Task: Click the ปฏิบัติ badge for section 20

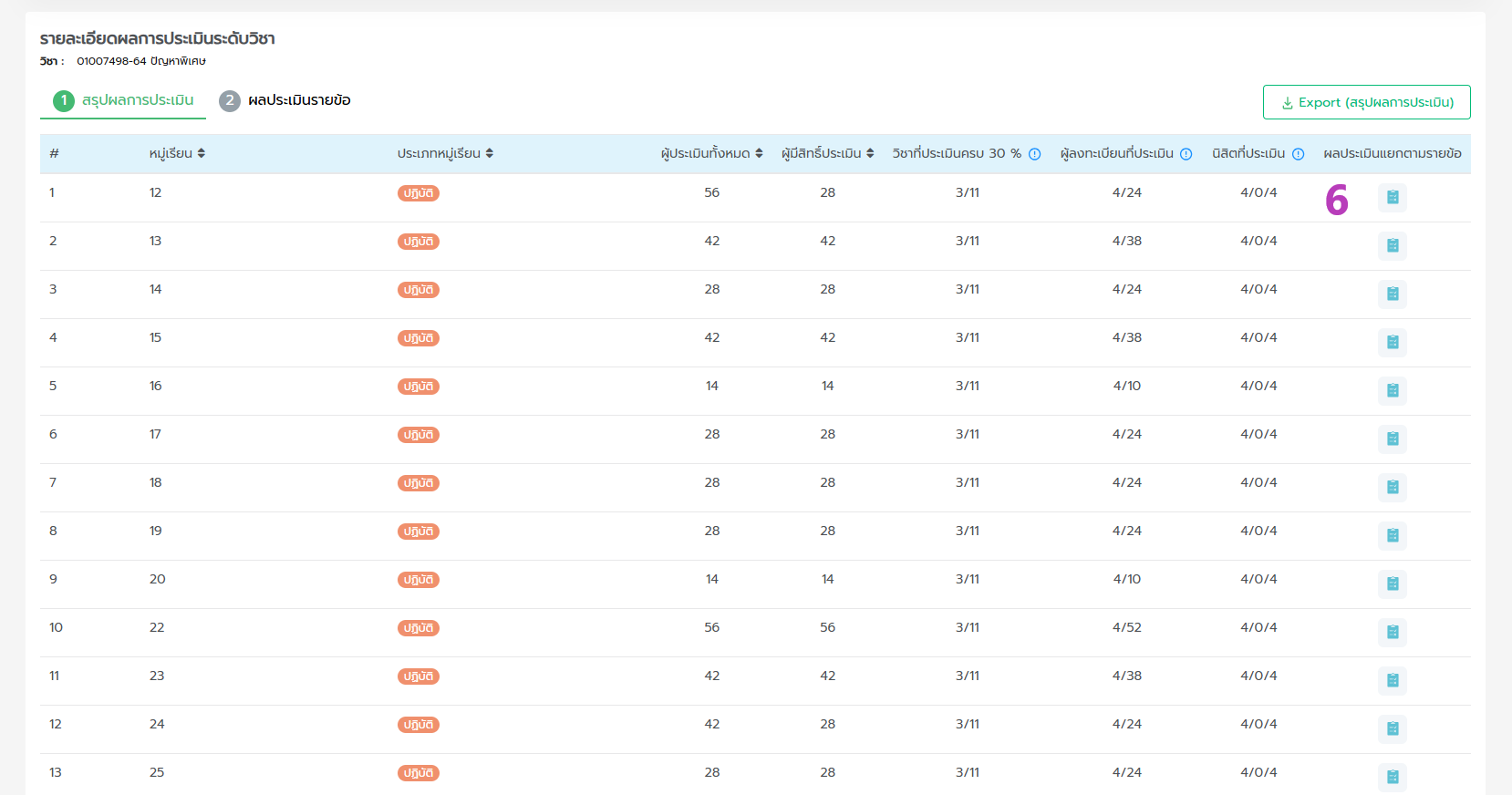Action: click(419, 580)
